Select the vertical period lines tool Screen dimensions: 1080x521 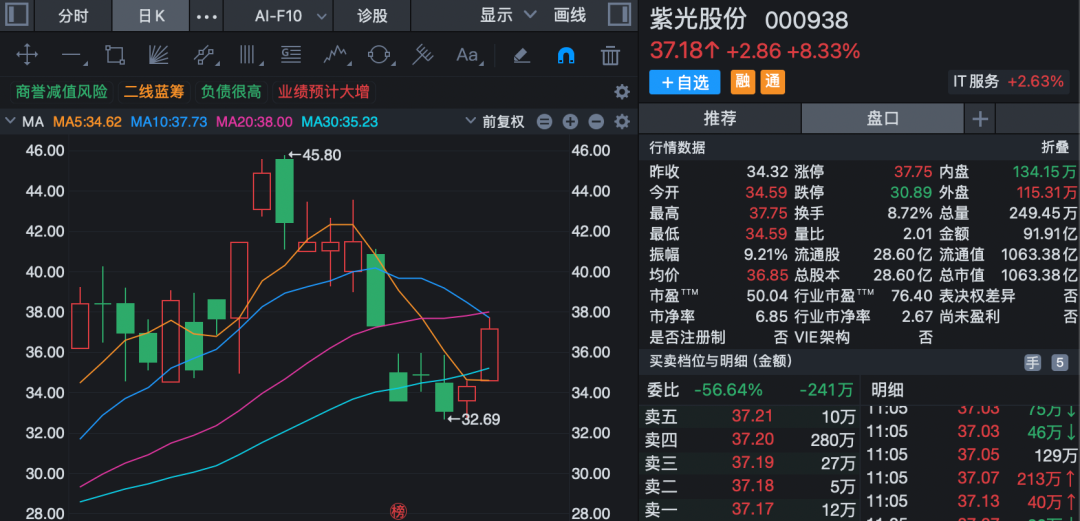(x=247, y=54)
